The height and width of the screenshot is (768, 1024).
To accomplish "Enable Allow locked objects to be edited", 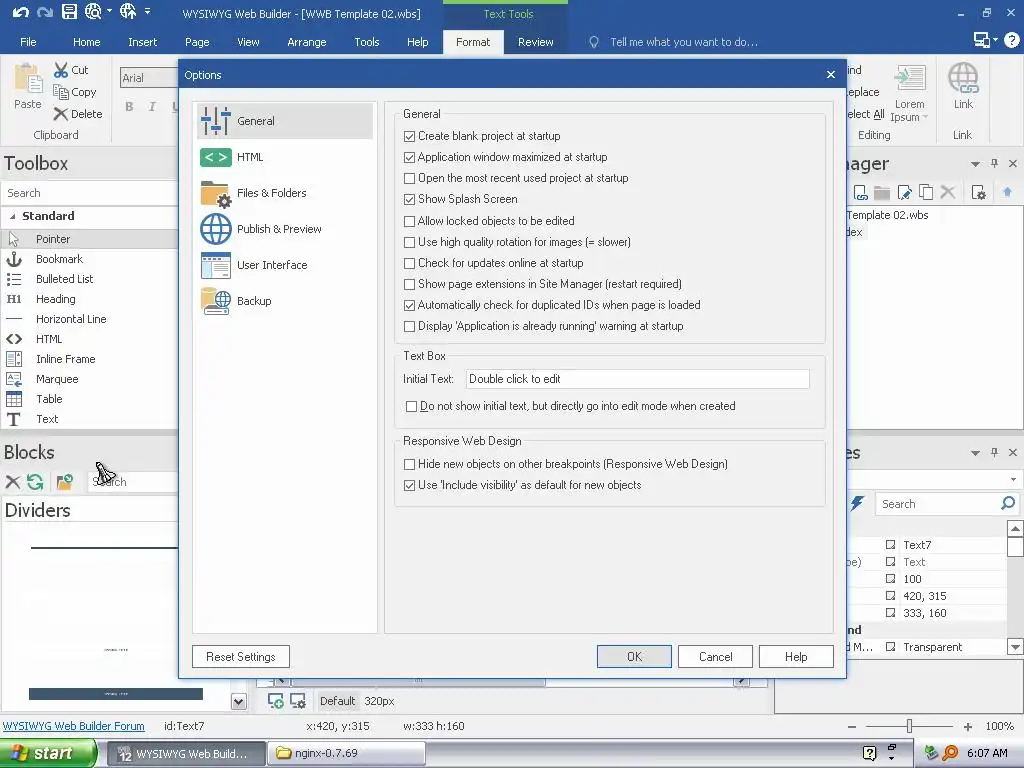I will tap(409, 221).
